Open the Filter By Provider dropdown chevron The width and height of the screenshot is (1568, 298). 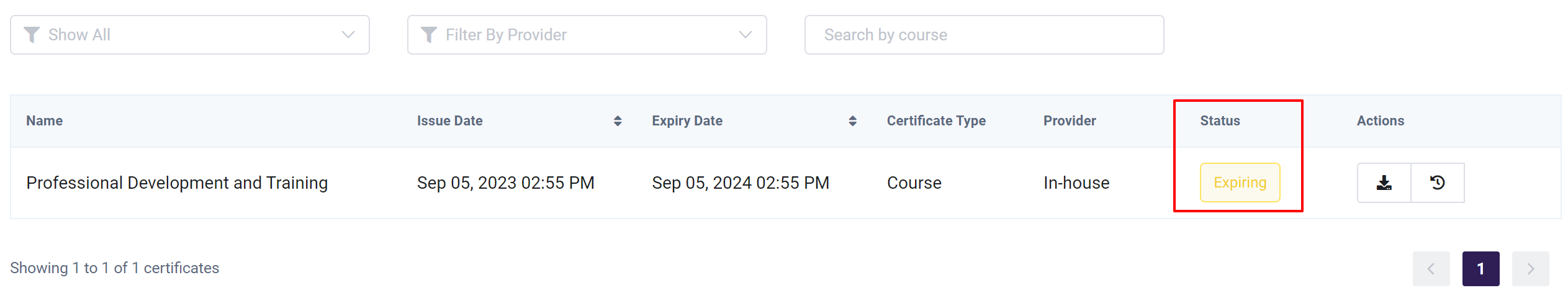click(746, 35)
